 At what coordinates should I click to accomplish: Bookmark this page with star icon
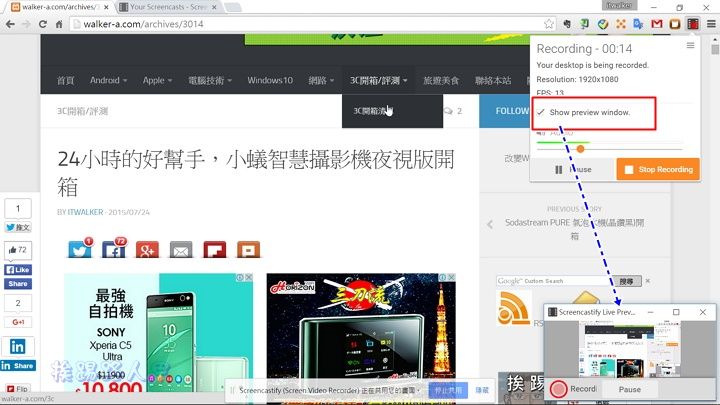(x=548, y=24)
